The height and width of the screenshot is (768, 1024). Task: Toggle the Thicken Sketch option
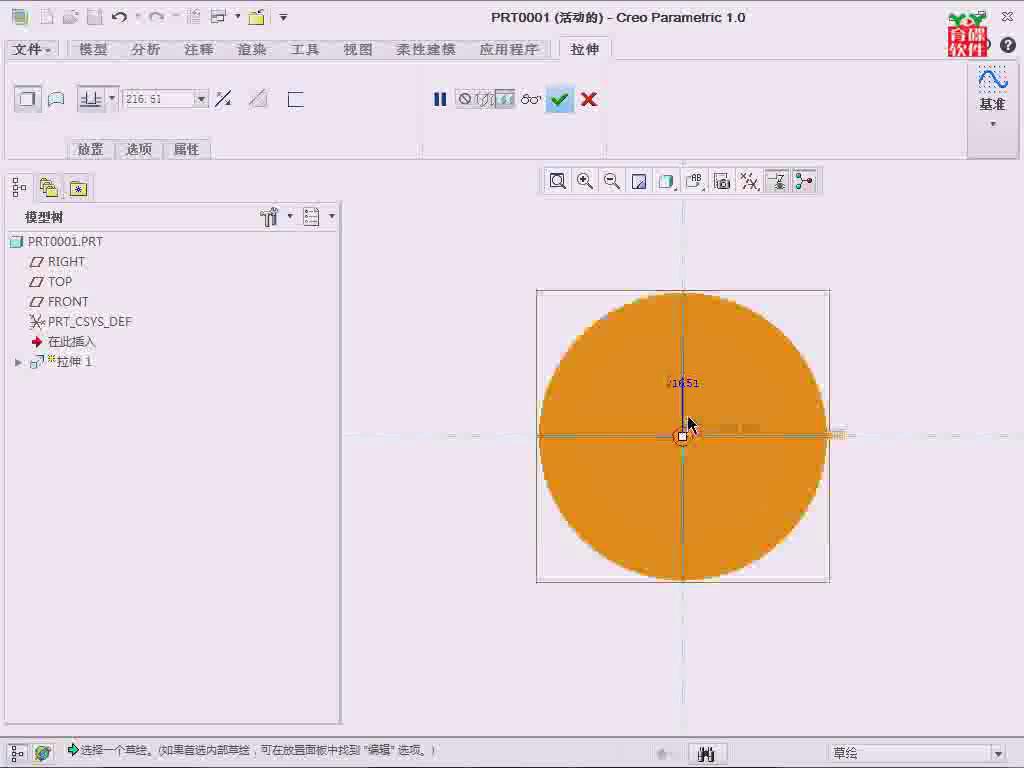[x=295, y=99]
